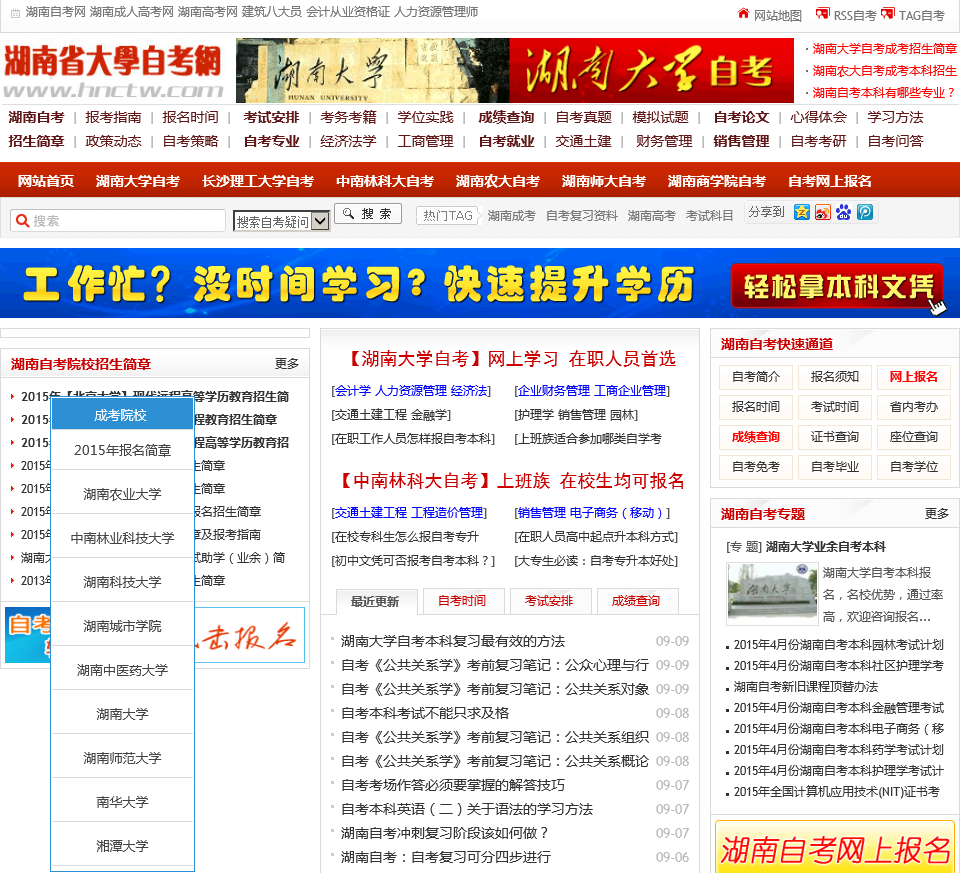Click into the 搜索 text input field
960x873 pixels.
click(118, 220)
